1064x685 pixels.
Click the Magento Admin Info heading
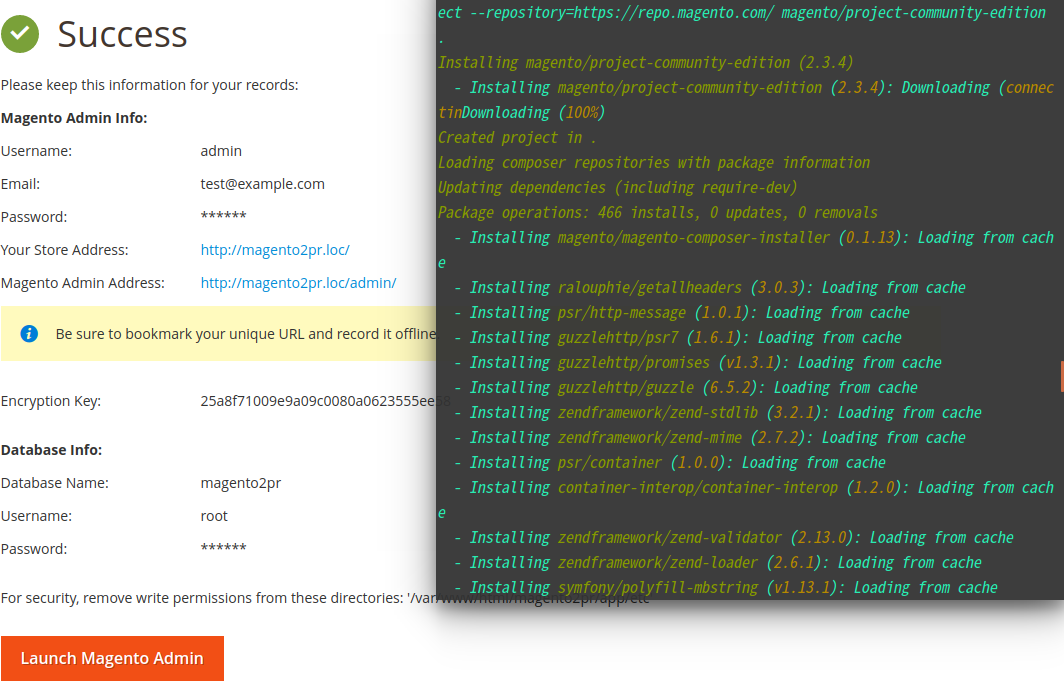74,118
